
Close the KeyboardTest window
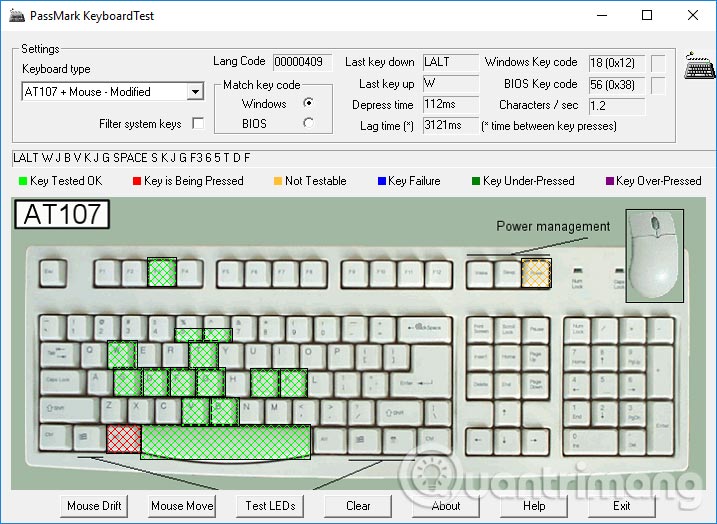693,16
